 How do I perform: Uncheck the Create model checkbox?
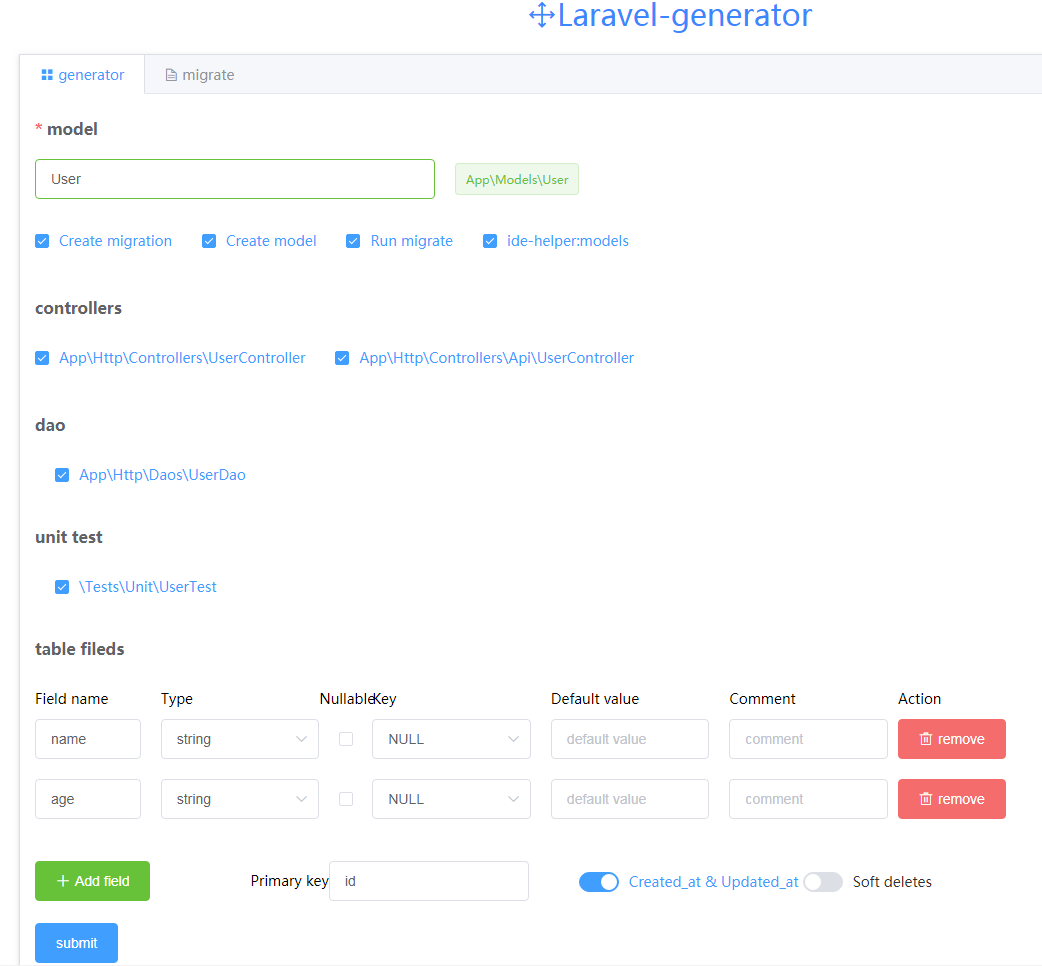pyautogui.click(x=209, y=241)
